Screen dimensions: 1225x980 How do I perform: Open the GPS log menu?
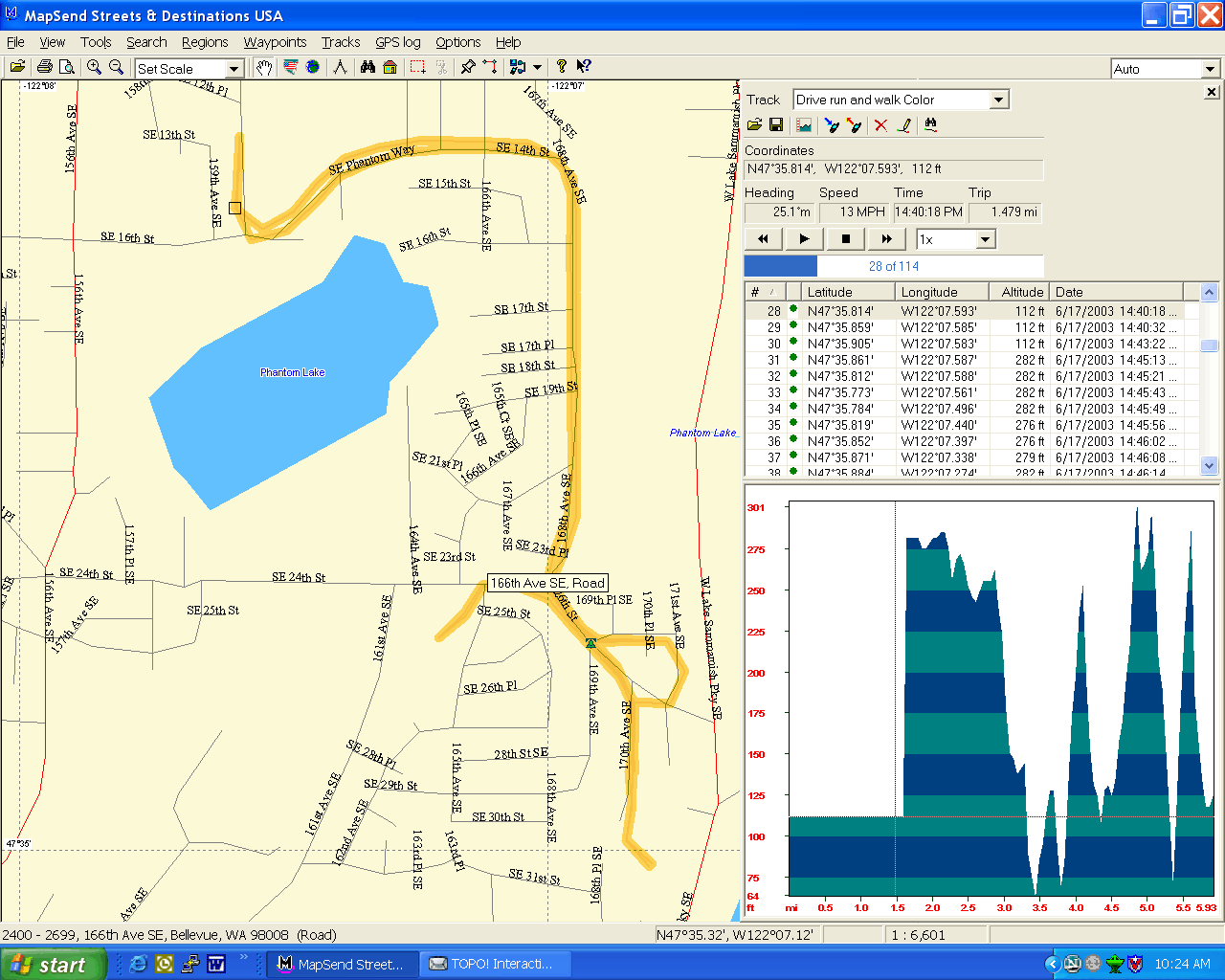(397, 42)
